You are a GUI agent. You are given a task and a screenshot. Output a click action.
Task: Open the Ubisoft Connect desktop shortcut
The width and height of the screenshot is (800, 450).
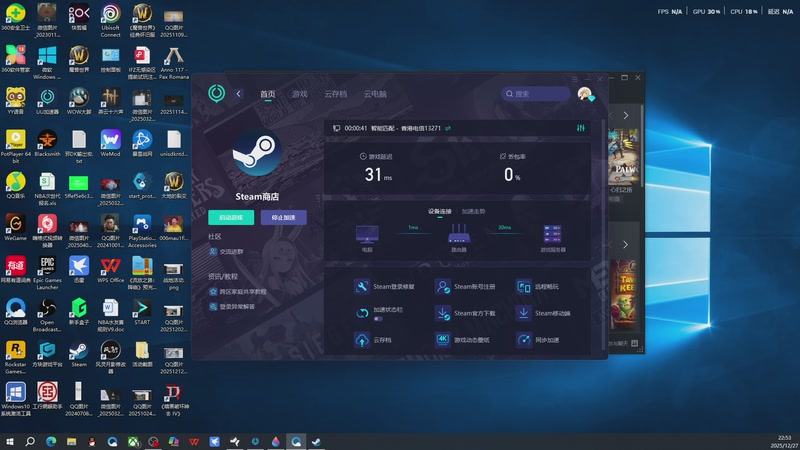tap(110, 20)
